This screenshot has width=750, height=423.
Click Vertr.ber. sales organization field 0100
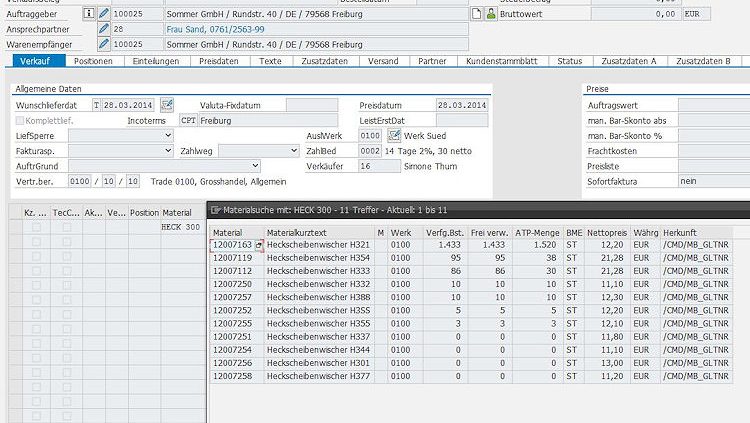pyautogui.click(x=79, y=181)
